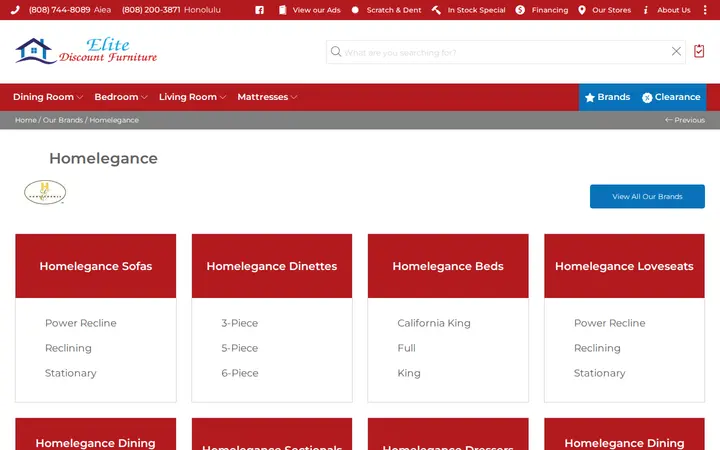The height and width of the screenshot is (450, 720).
Task: Click the Financing dollar icon
Action: click(520, 10)
